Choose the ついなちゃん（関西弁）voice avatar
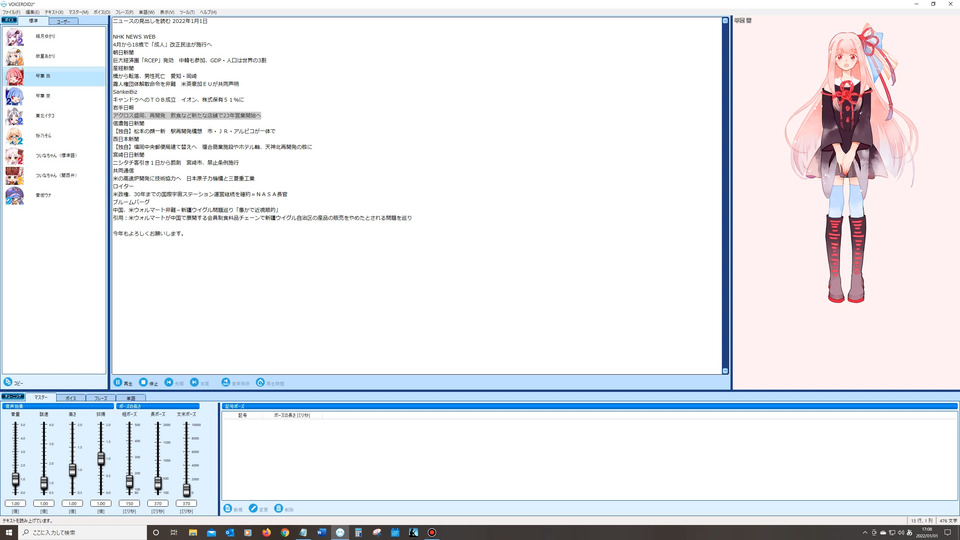Viewport: 960px width, 540px height. [x=15, y=176]
